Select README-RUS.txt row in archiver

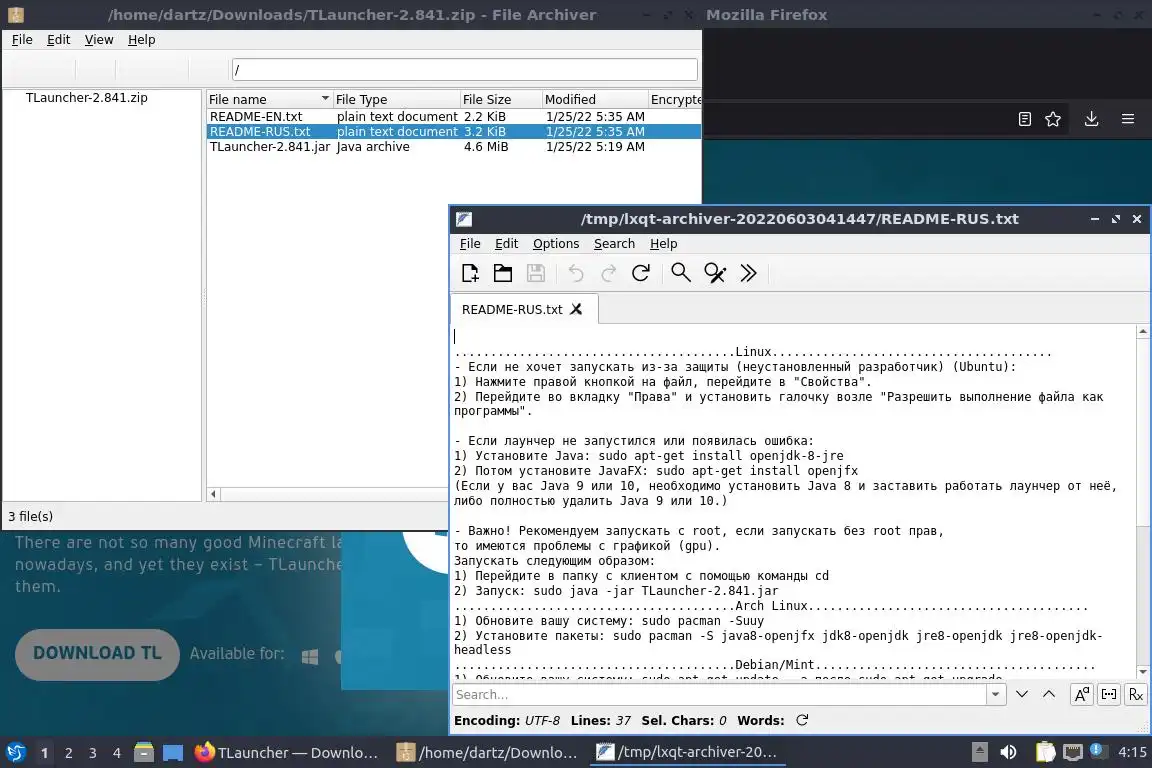pyautogui.click(x=454, y=132)
